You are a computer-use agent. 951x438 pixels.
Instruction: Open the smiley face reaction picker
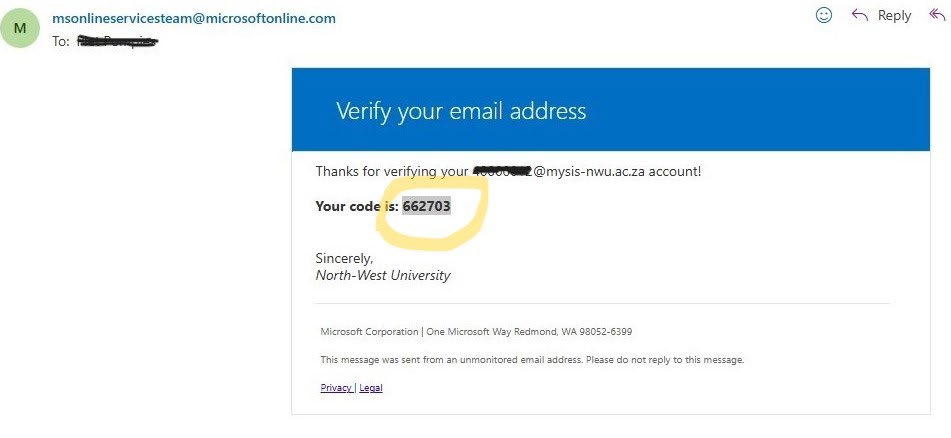824,15
